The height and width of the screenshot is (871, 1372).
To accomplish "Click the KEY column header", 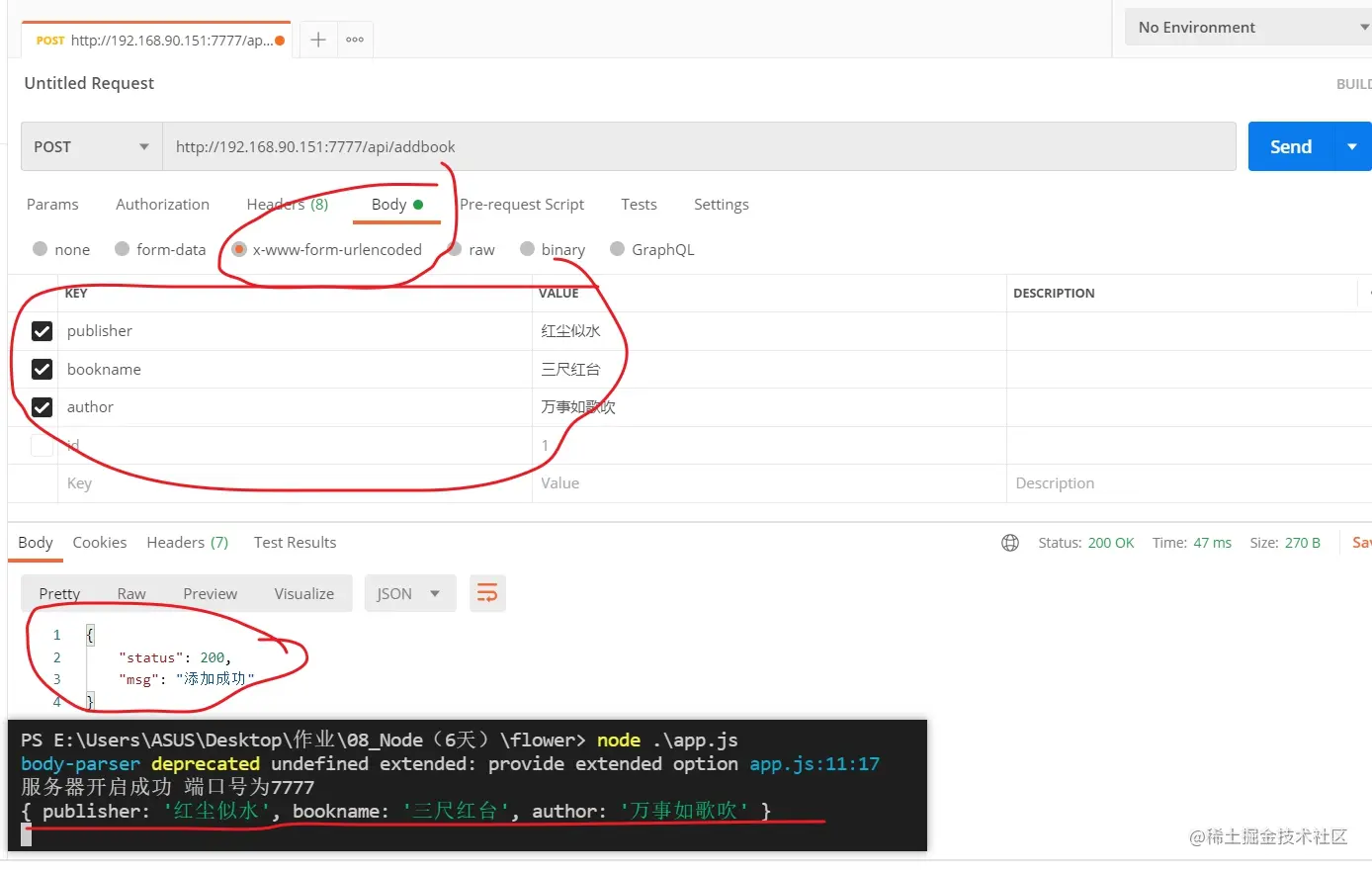I will 76,294.
